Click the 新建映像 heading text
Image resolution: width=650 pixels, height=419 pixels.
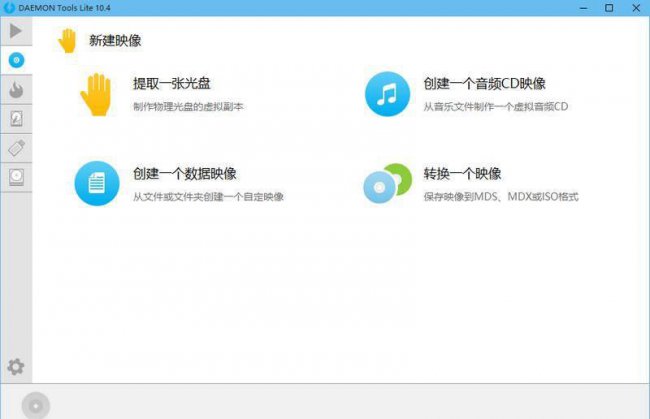pyautogui.click(x=115, y=40)
